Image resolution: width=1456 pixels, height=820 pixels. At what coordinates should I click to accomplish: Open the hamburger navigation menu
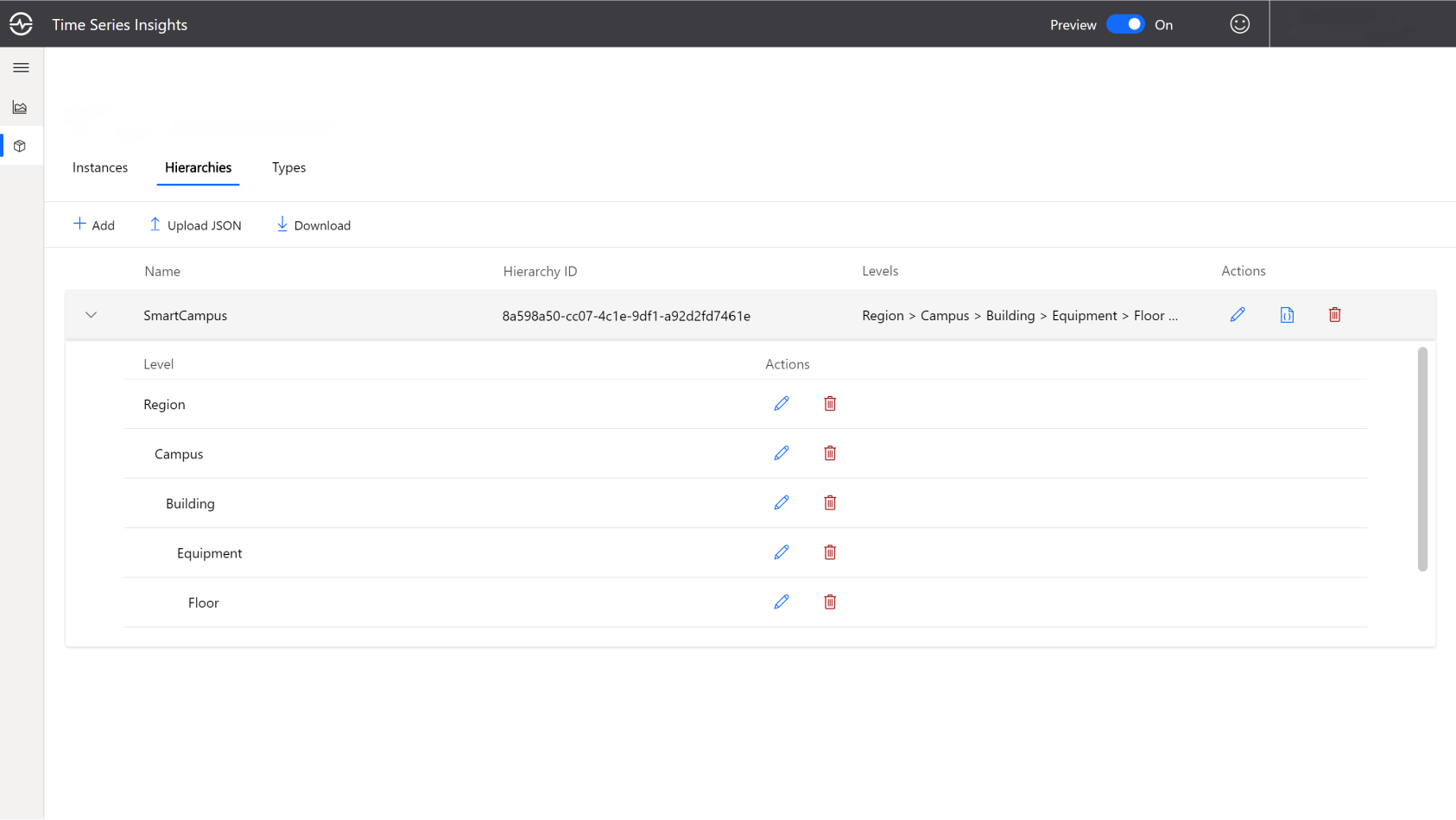pos(21,67)
